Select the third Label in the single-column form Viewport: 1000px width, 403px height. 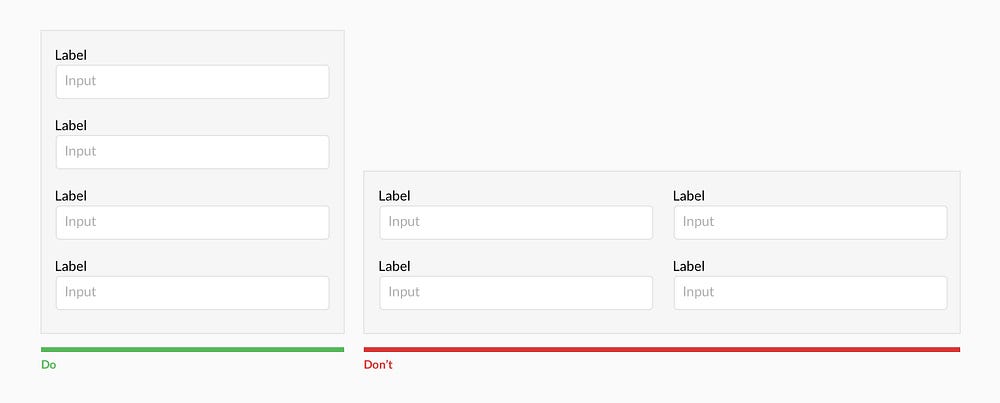(x=71, y=196)
